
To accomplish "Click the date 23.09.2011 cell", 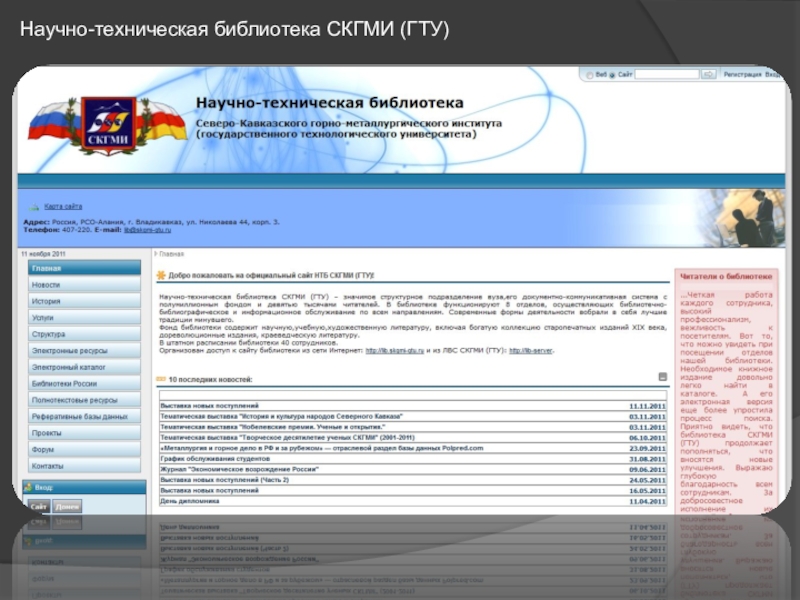I will click(x=647, y=448).
